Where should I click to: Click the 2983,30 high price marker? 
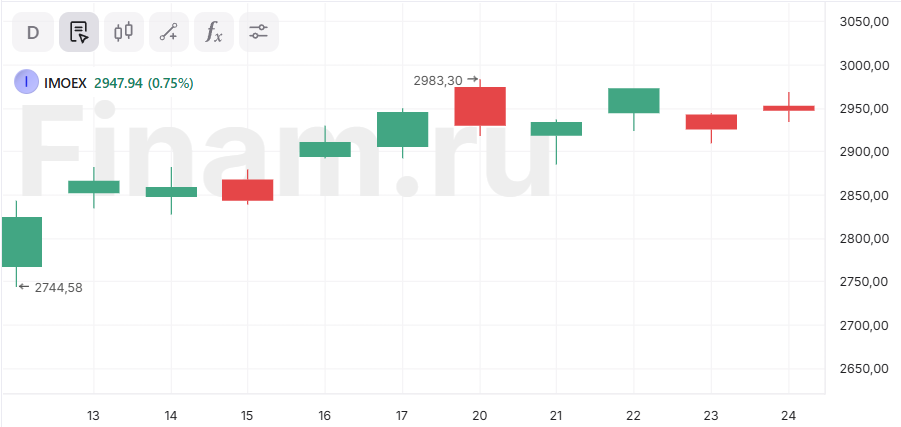[439, 80]
